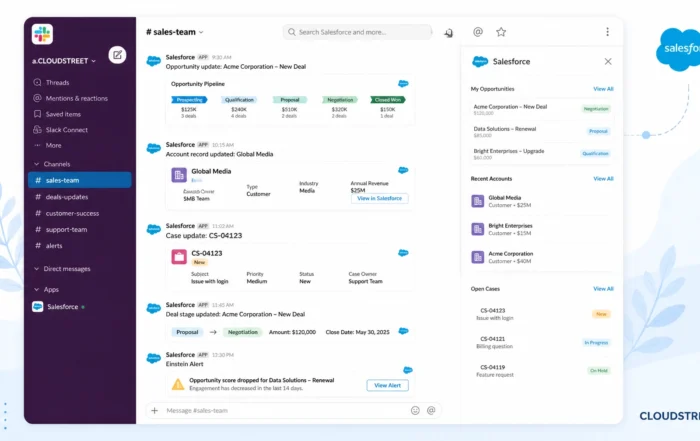Click Salesforce icon on CS-04123 card
Screen dimensions: 700x441
click(x=403, y=253)
